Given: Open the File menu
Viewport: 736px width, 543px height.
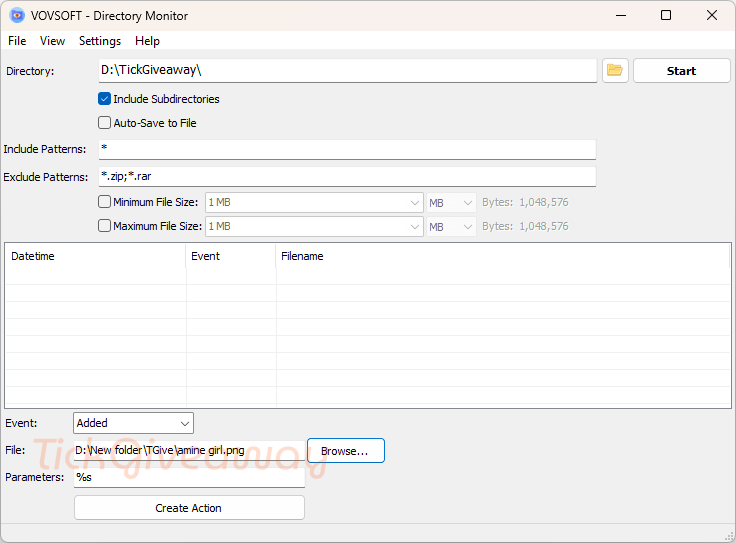Looking at the screenshot, I should click(x=17, y=41).
